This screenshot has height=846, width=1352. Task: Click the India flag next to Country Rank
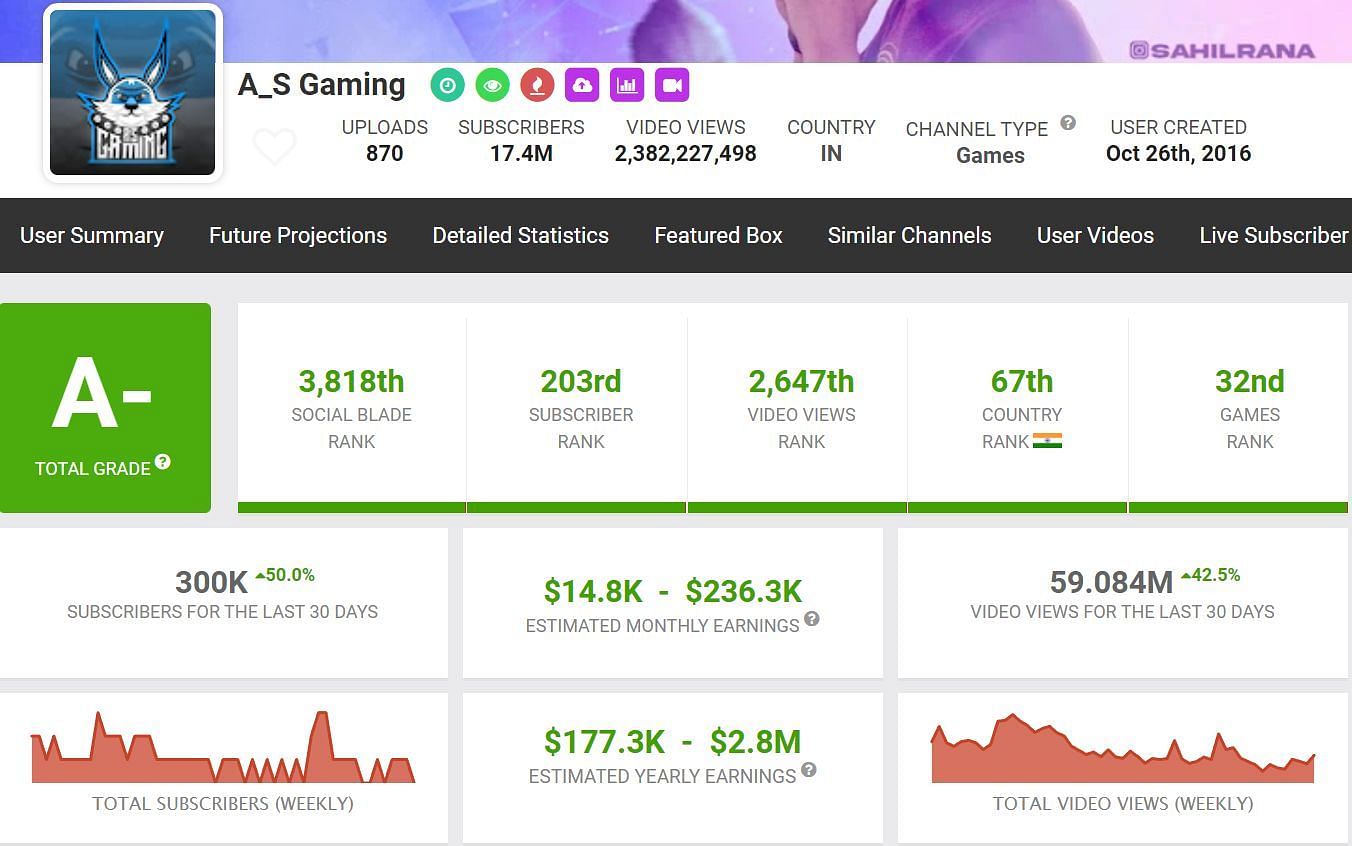point(1047,441)
